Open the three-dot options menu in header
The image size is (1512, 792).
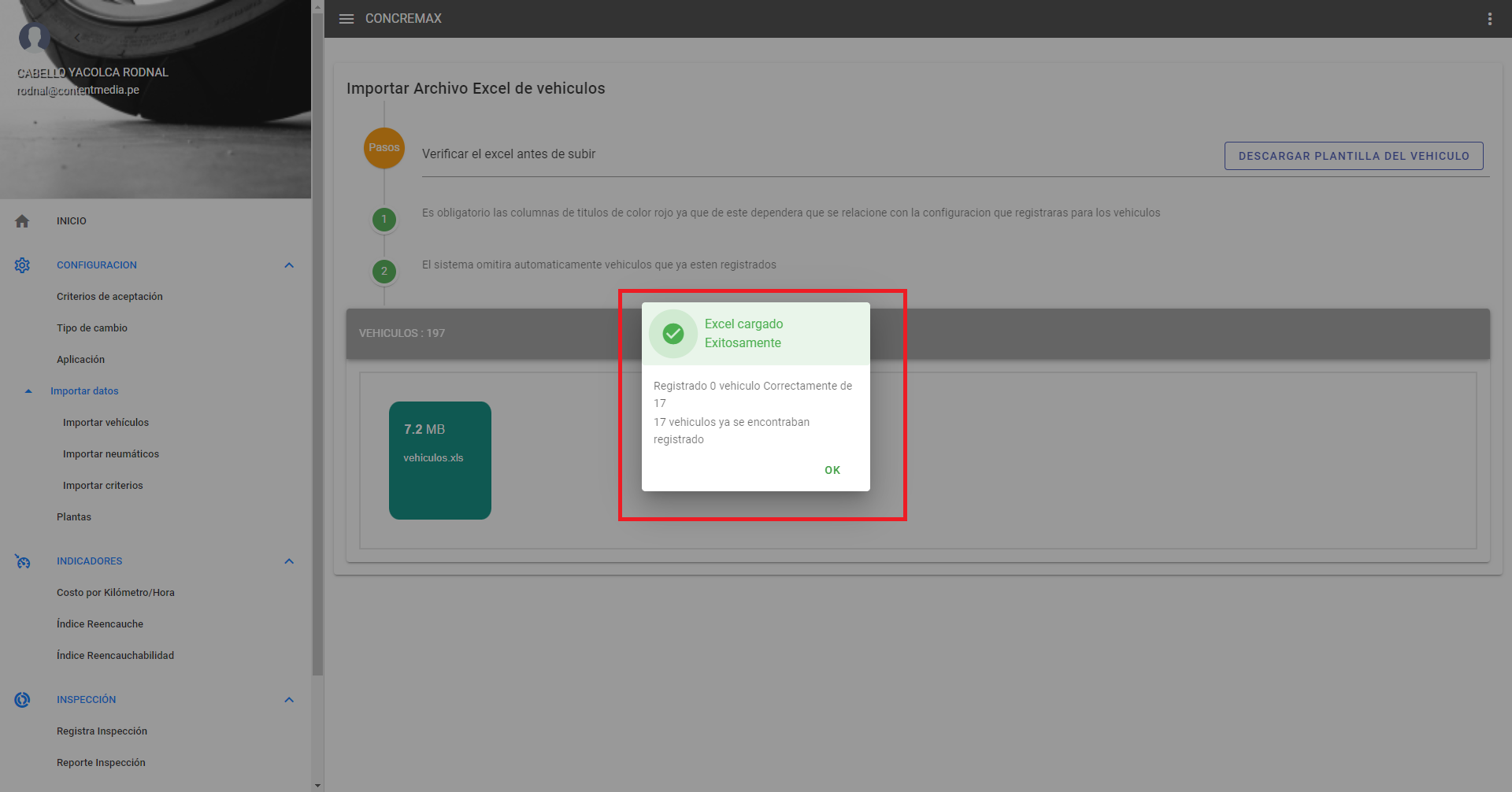[1489, 19]
